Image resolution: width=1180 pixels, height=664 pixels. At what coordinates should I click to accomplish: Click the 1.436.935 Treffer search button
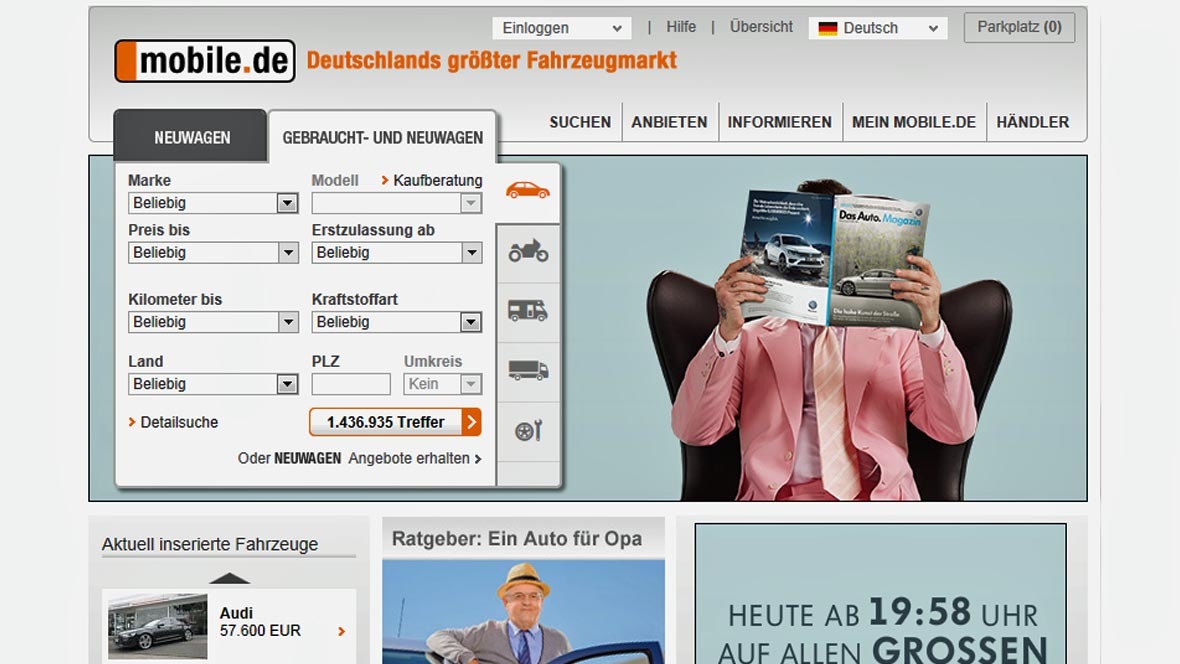click(x=395, y=422)
